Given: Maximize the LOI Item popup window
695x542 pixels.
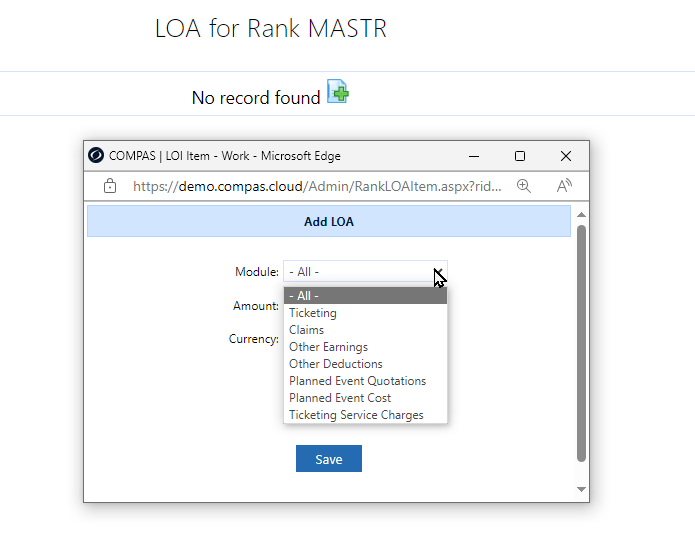Looking at the screenshot, I should click(520, 156).
